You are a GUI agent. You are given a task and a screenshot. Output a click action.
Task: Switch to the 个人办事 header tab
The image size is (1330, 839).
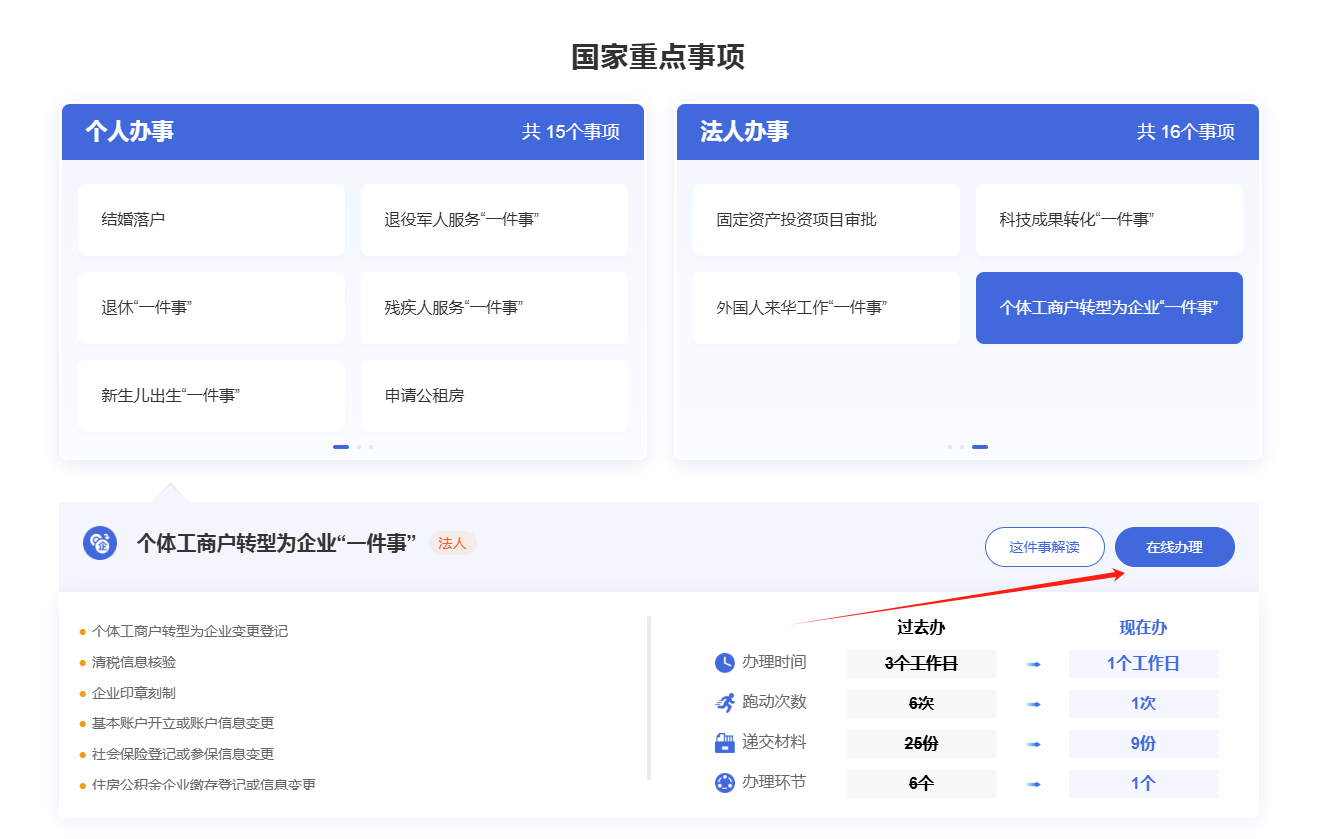tap(130, 132)
